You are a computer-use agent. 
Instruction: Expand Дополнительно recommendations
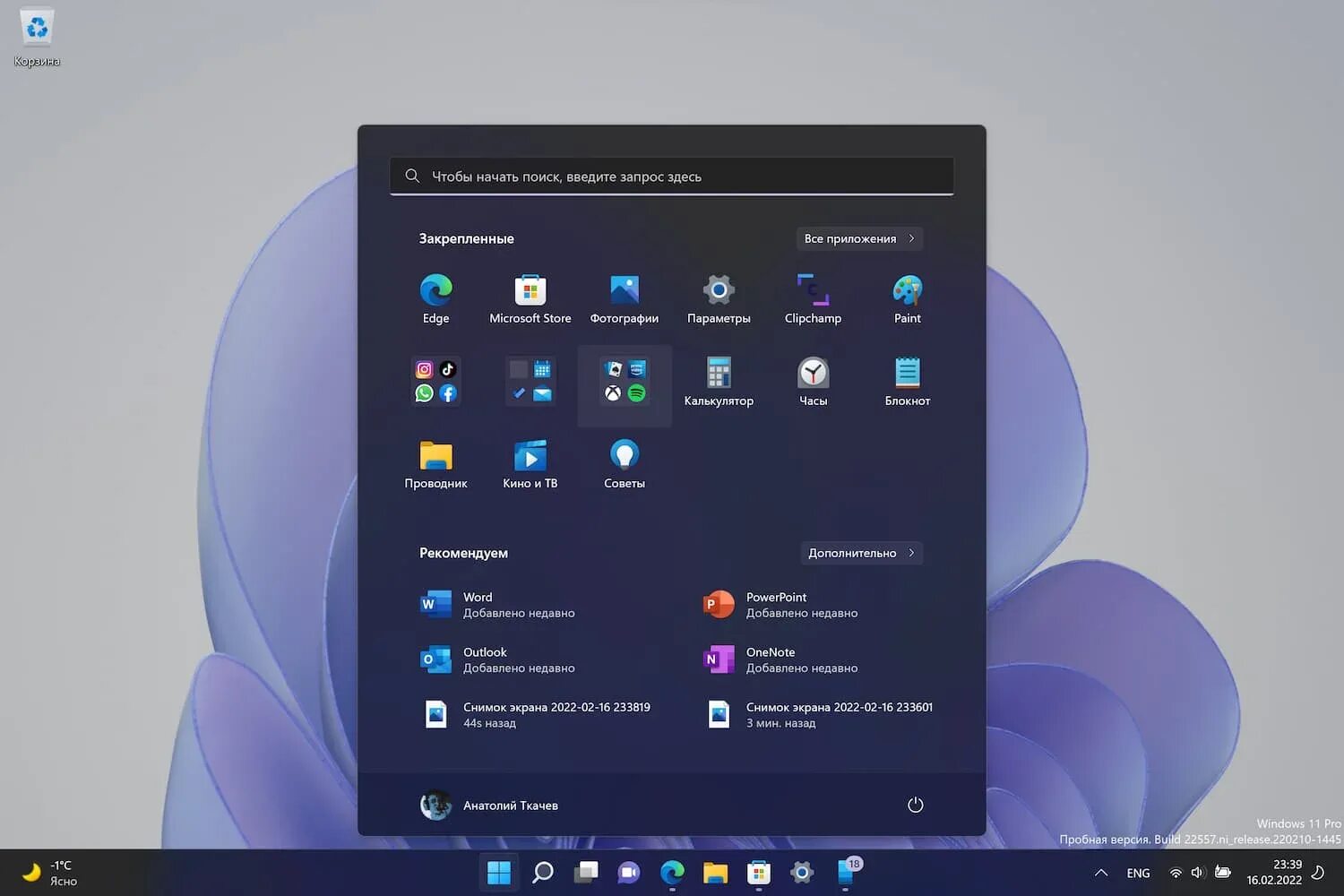point(861,553)
